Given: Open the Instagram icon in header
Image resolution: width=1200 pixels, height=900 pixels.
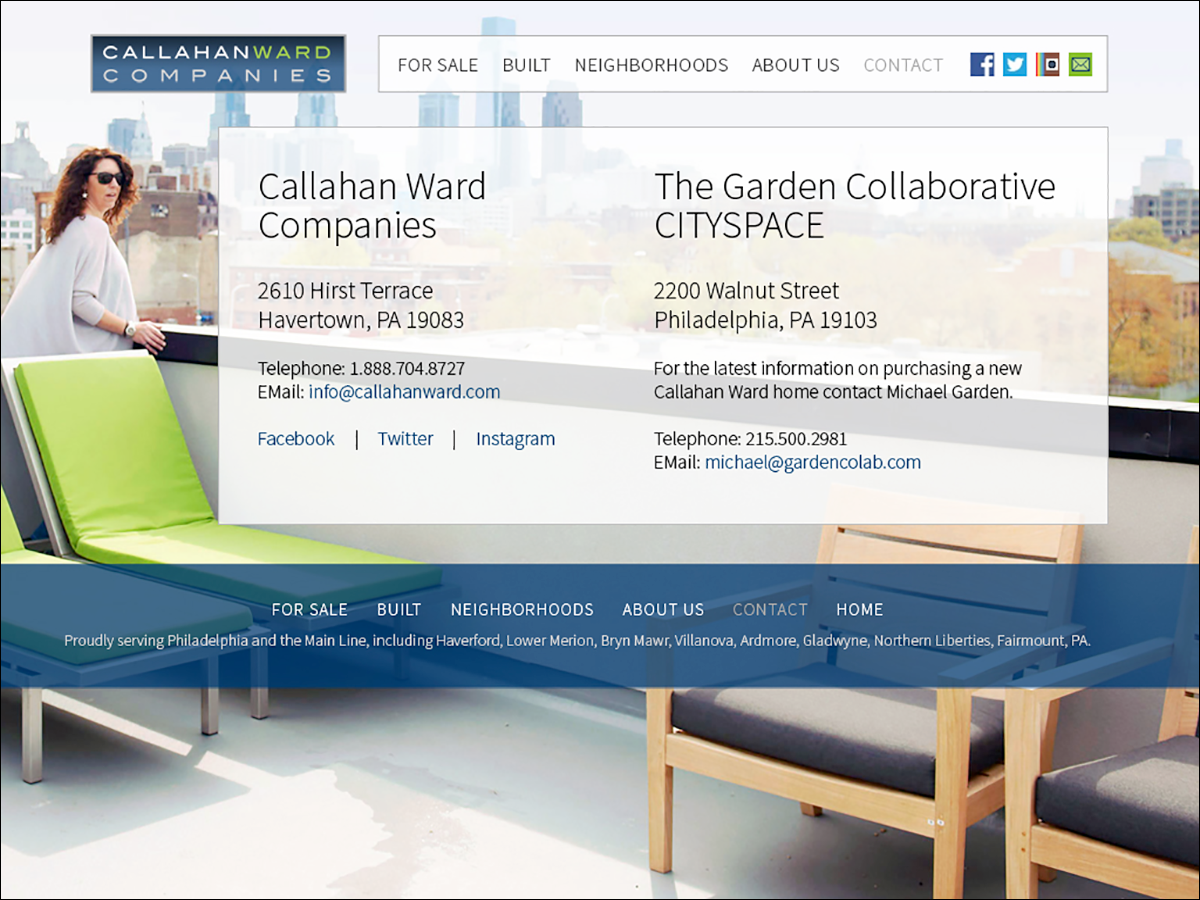Looking at the screenshot, I should [1047, 65].
